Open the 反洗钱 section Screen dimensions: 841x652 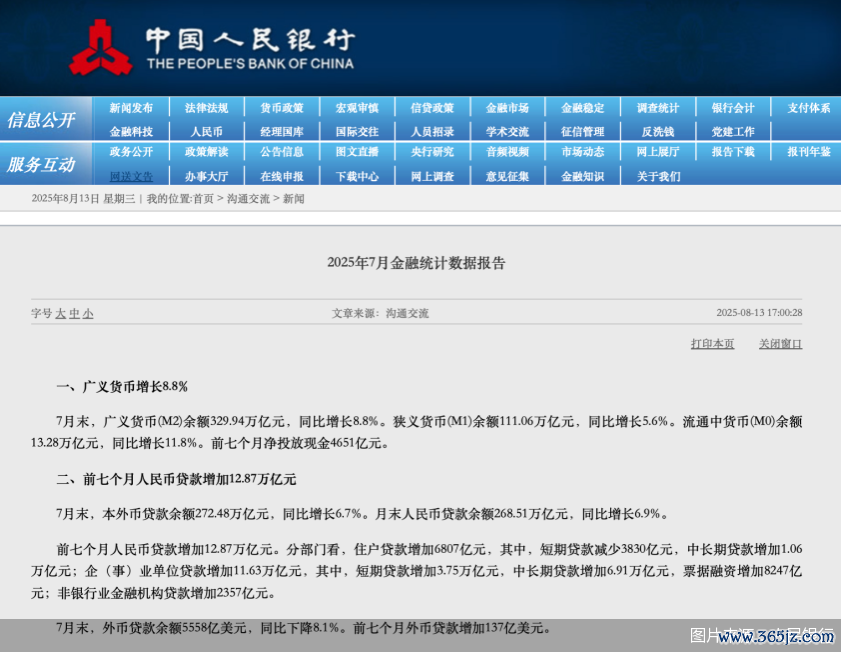coord(658,131)
